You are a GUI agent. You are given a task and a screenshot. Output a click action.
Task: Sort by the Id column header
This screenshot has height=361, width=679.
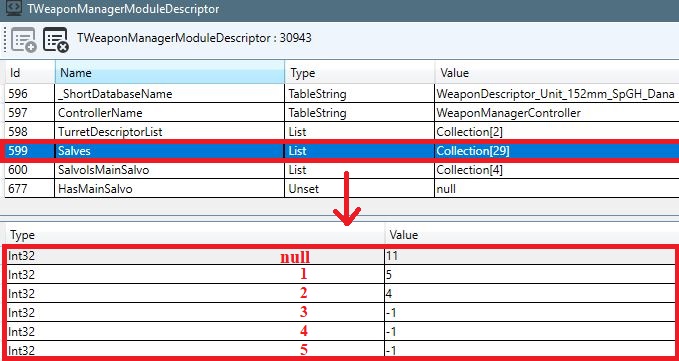tap(30, 73)
